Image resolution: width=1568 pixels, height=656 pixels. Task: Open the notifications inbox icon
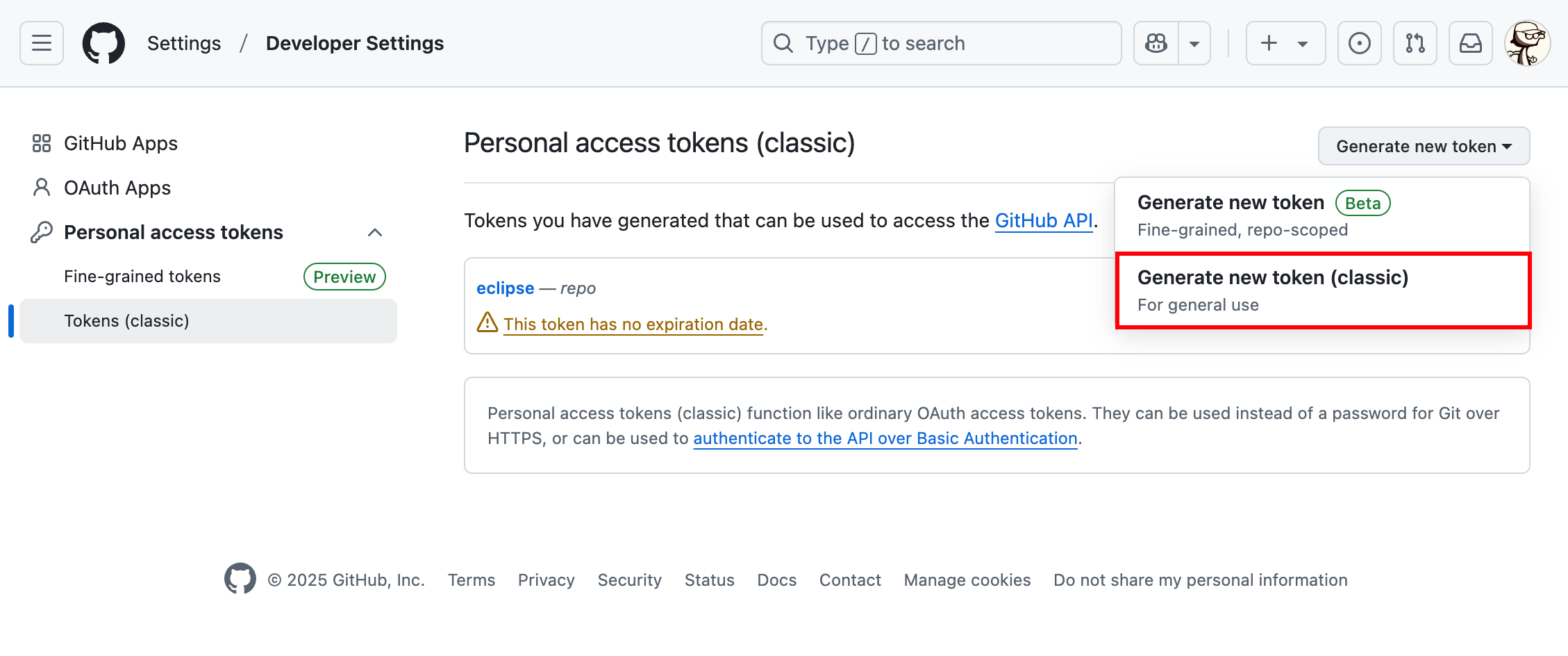click(x=1470, y=43)
